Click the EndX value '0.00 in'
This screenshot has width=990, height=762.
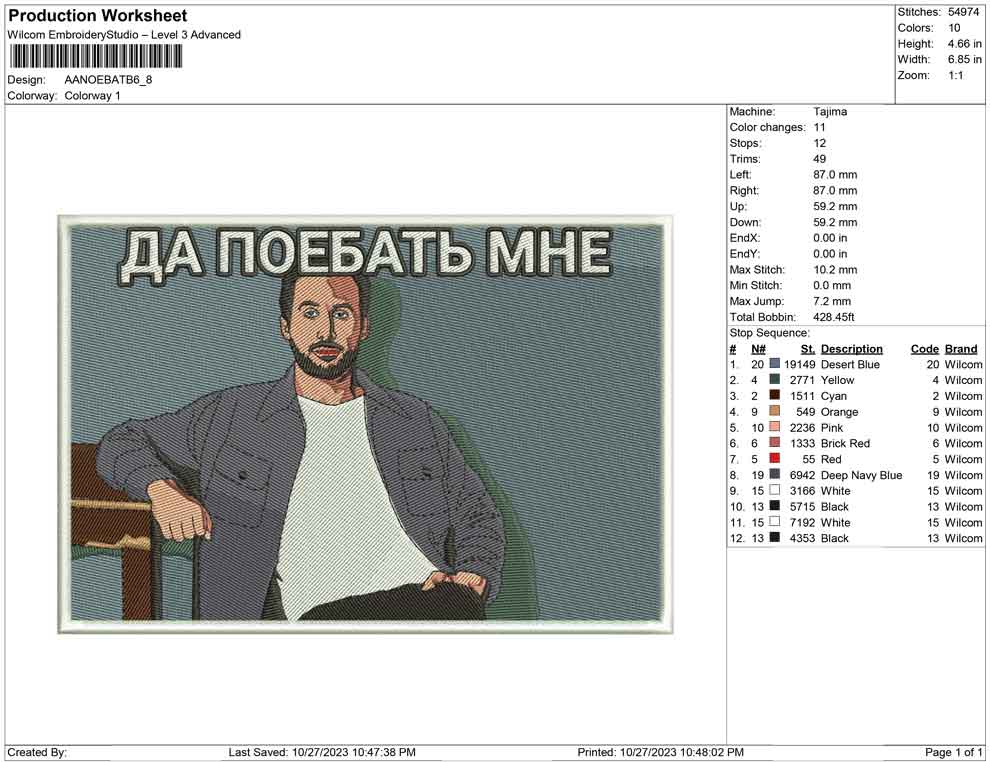coord(830,238)
